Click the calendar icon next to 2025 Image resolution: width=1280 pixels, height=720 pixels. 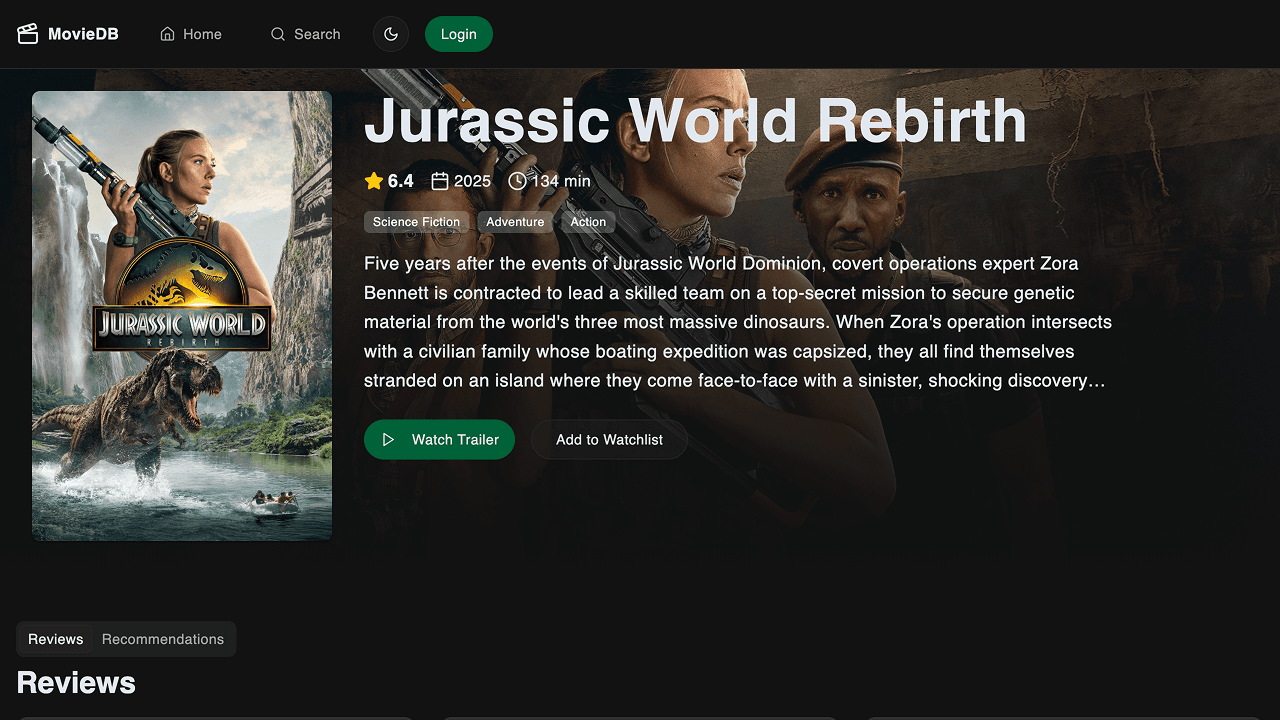coord(439,180)
